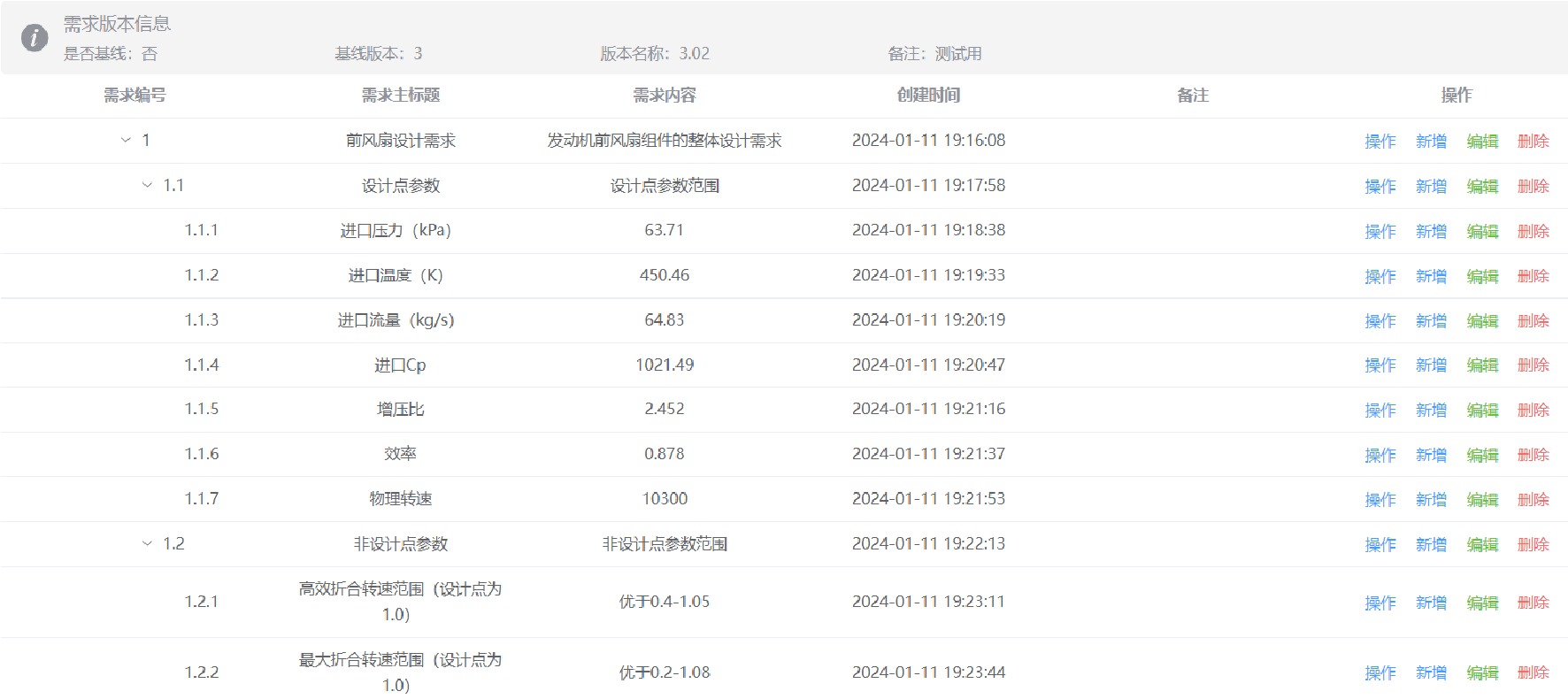The image size is (1568, 699).
Task: Click the 需求编号 column header
Action: 135,96
